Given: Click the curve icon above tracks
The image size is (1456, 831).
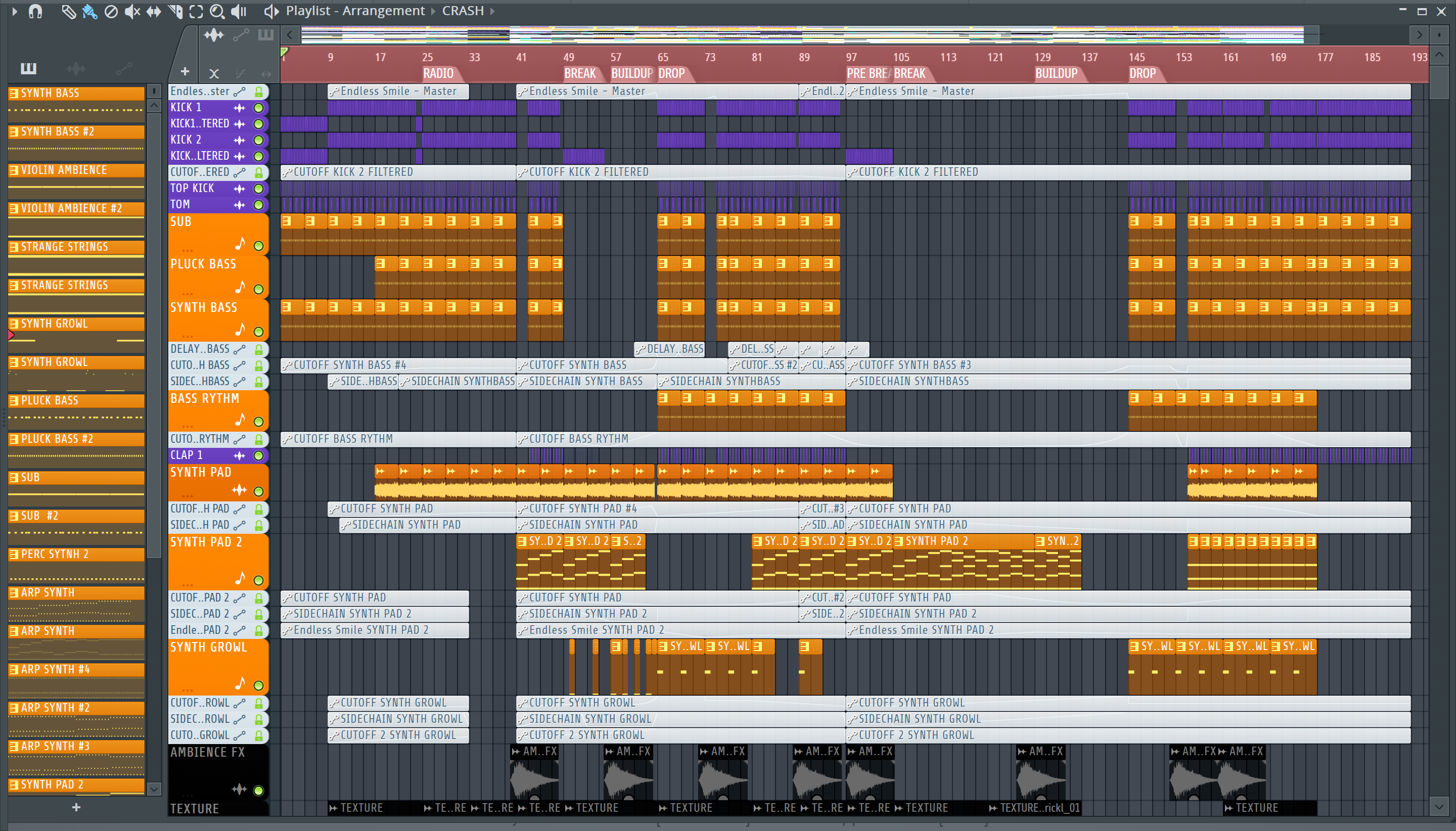Looking at the screenshot, I should 240,73.
